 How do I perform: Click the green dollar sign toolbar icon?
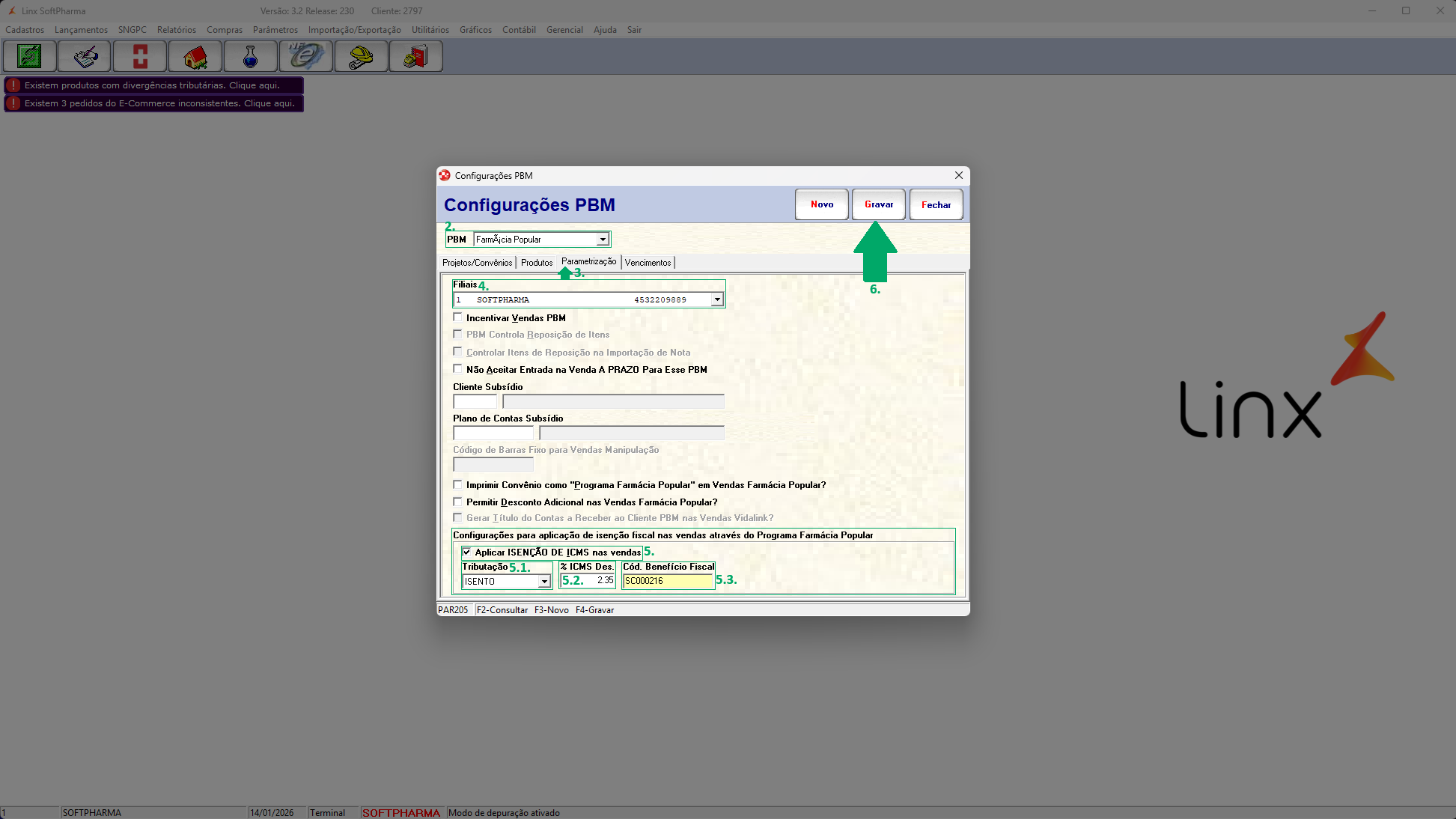[30, 57]
